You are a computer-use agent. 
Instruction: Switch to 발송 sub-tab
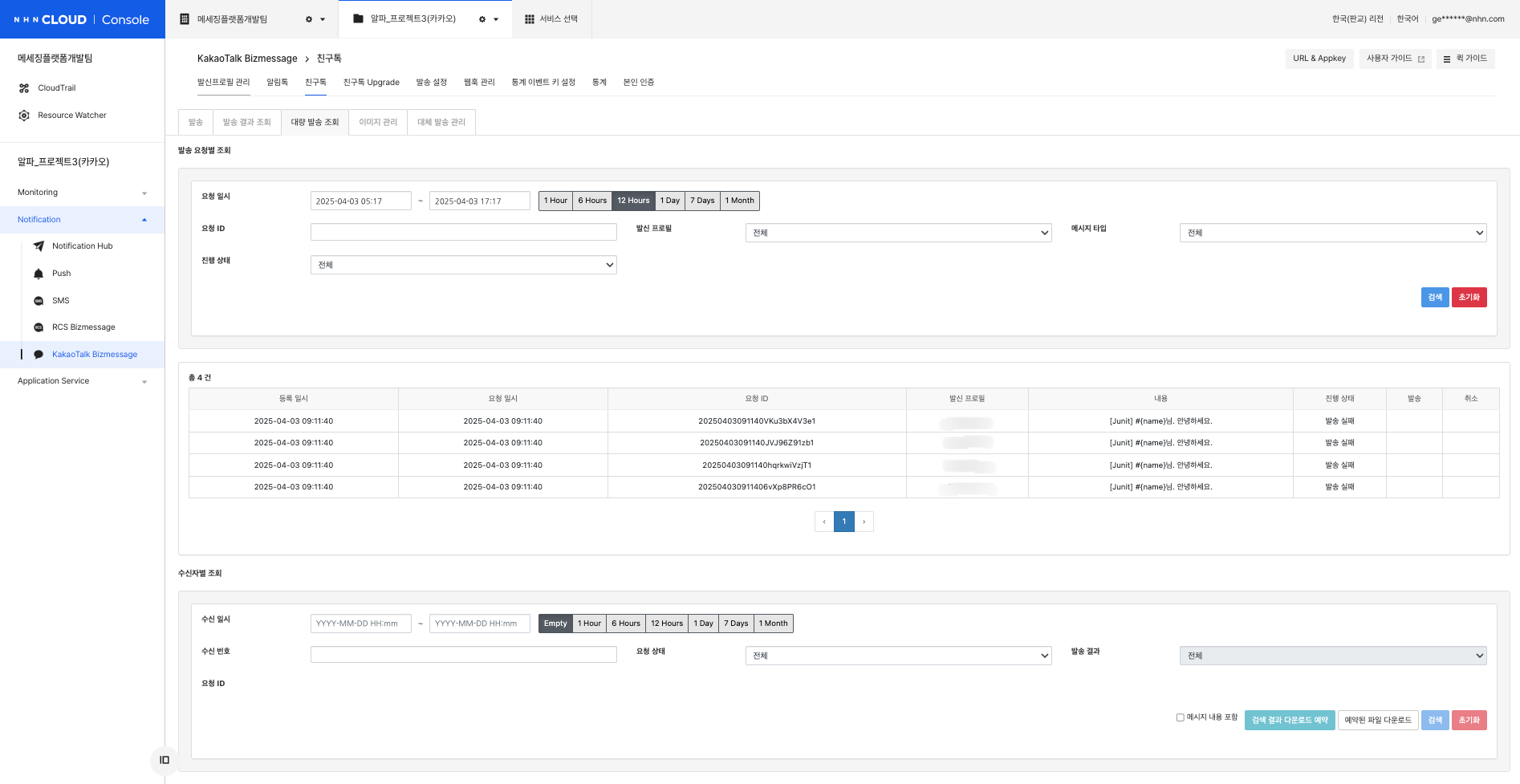[195, 122]
